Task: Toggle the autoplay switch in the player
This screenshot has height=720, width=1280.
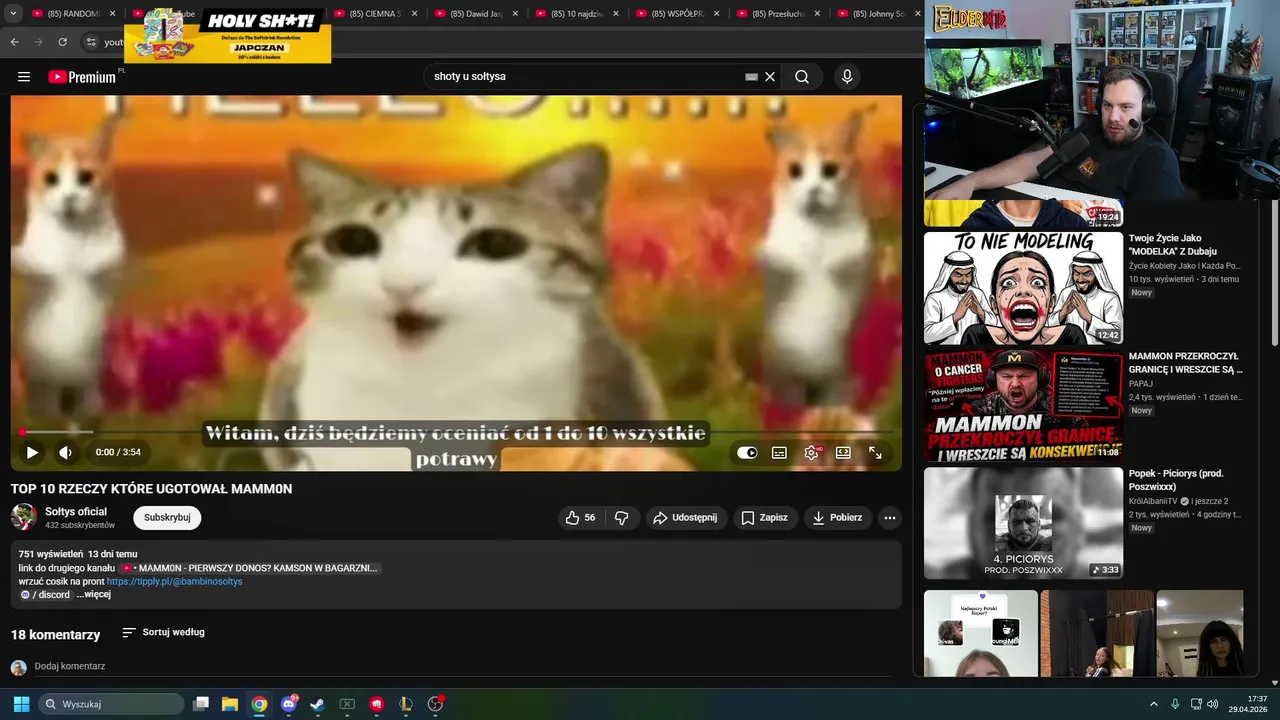Action: 747,452
